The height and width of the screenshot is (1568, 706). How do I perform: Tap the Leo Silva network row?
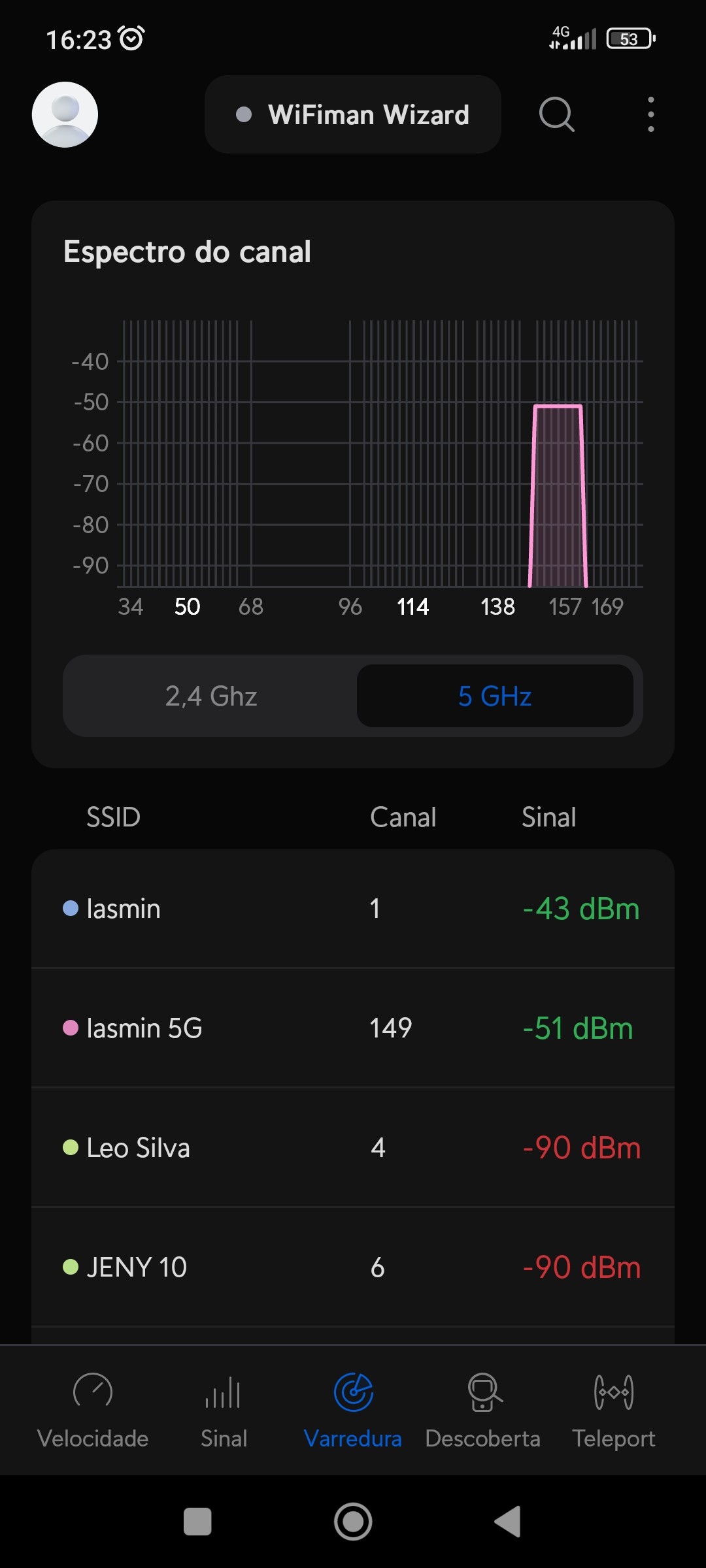pos(353,1148)
